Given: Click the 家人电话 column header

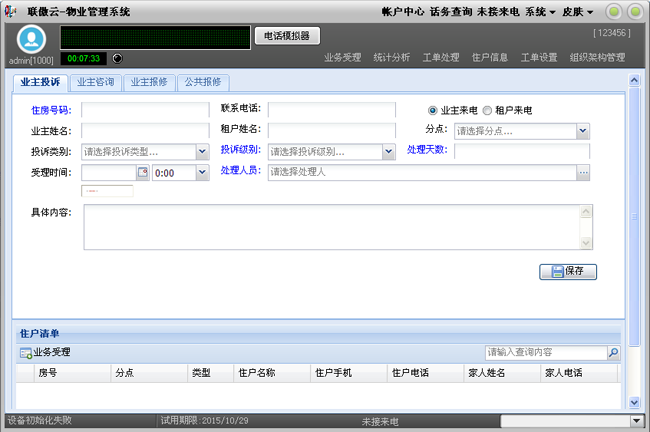Looking at the screenshot, I should 578,373.
